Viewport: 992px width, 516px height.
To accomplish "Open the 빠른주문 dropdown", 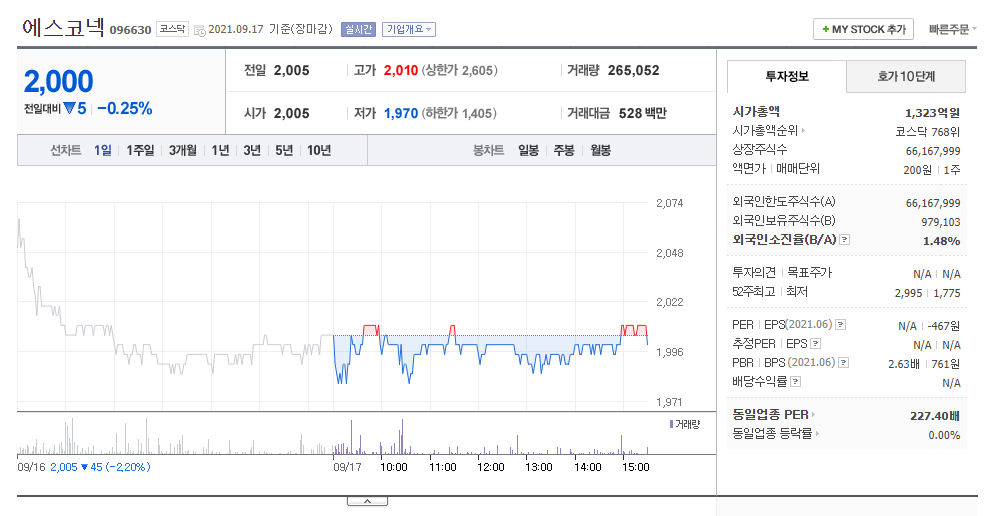I will click(x=952, y=29).
